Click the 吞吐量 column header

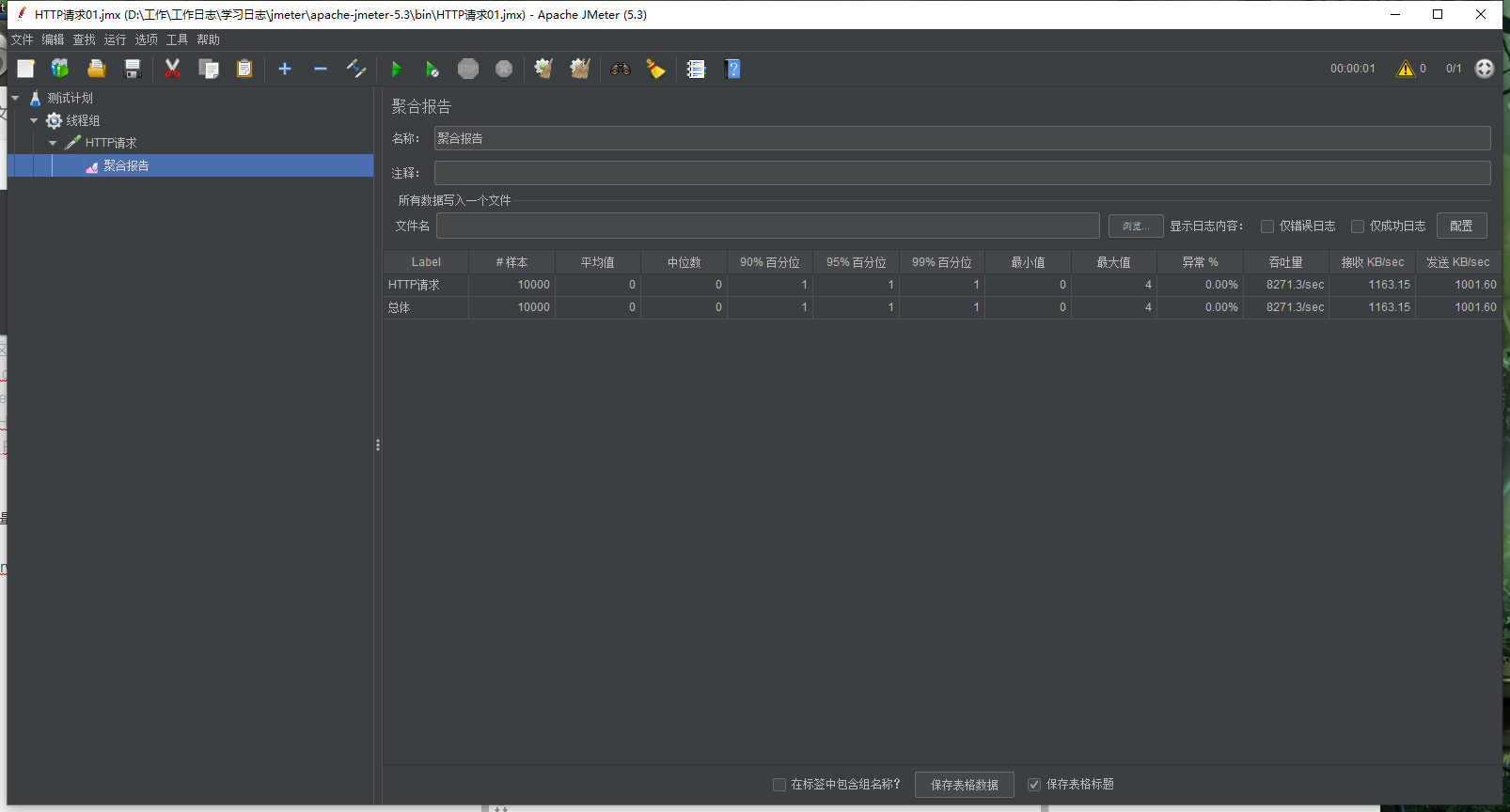pyautogui.click(x=1286, y=262)
